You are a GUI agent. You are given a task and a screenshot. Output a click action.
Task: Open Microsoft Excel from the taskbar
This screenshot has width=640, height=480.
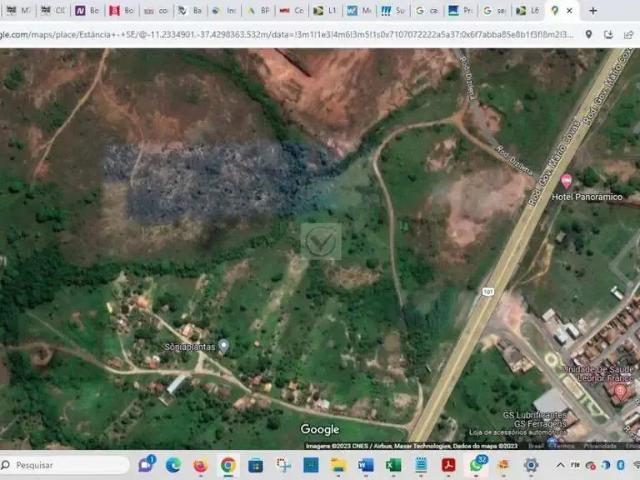click(393, 465)
